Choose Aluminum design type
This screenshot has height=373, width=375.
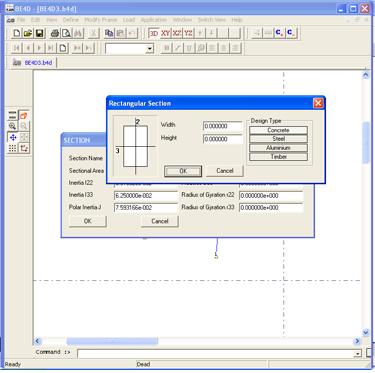278,148
